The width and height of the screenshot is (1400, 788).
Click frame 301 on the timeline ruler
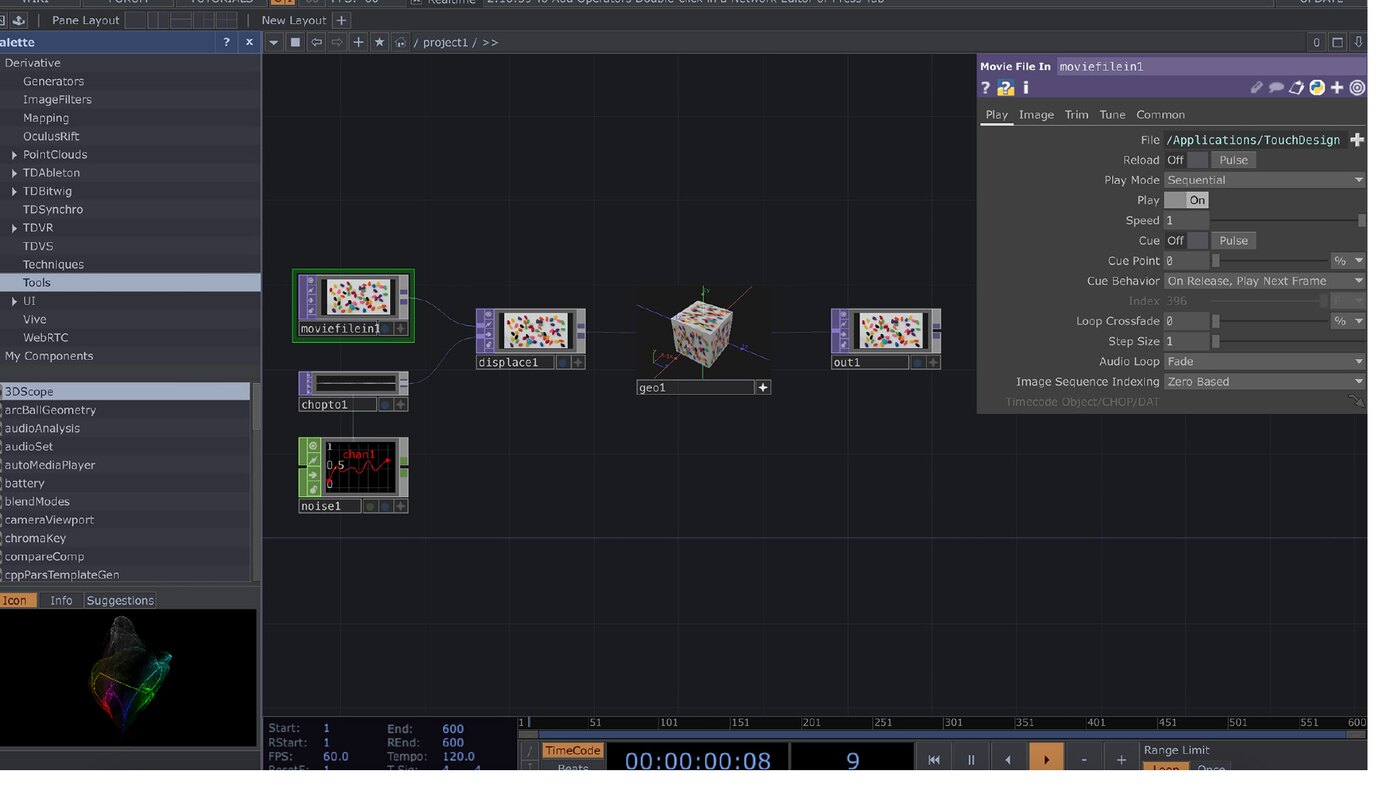[x=953, y=722]
